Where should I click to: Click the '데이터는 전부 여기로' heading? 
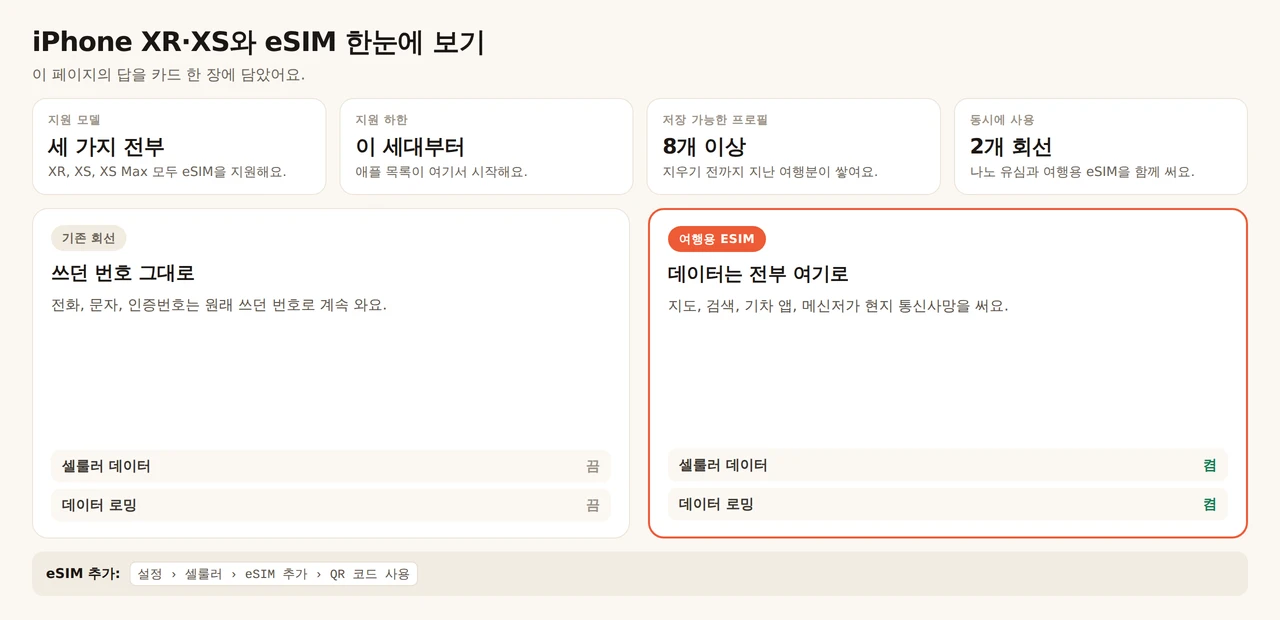tap(758, 274)
